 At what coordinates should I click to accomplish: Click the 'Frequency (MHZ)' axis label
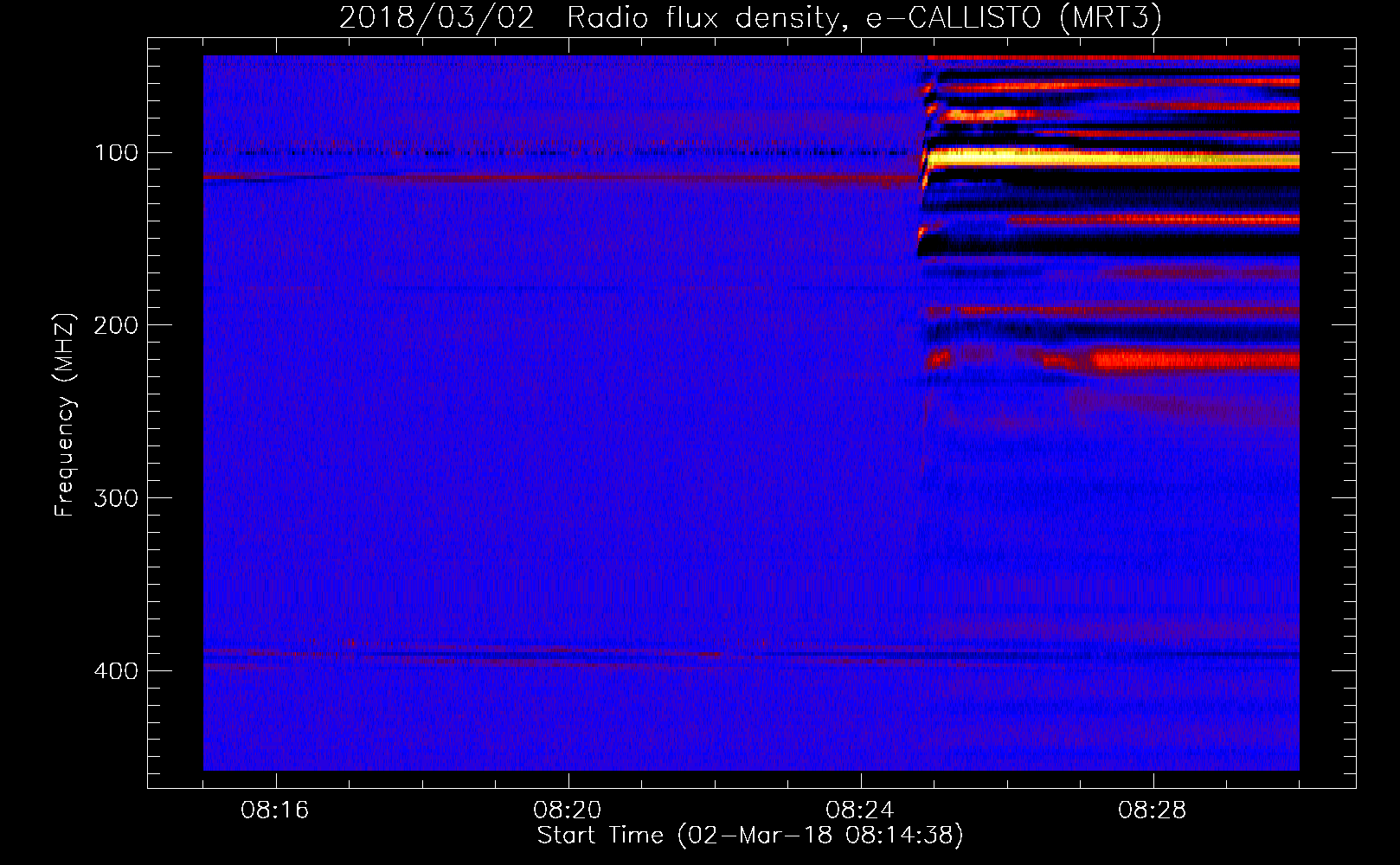[65, 414]
